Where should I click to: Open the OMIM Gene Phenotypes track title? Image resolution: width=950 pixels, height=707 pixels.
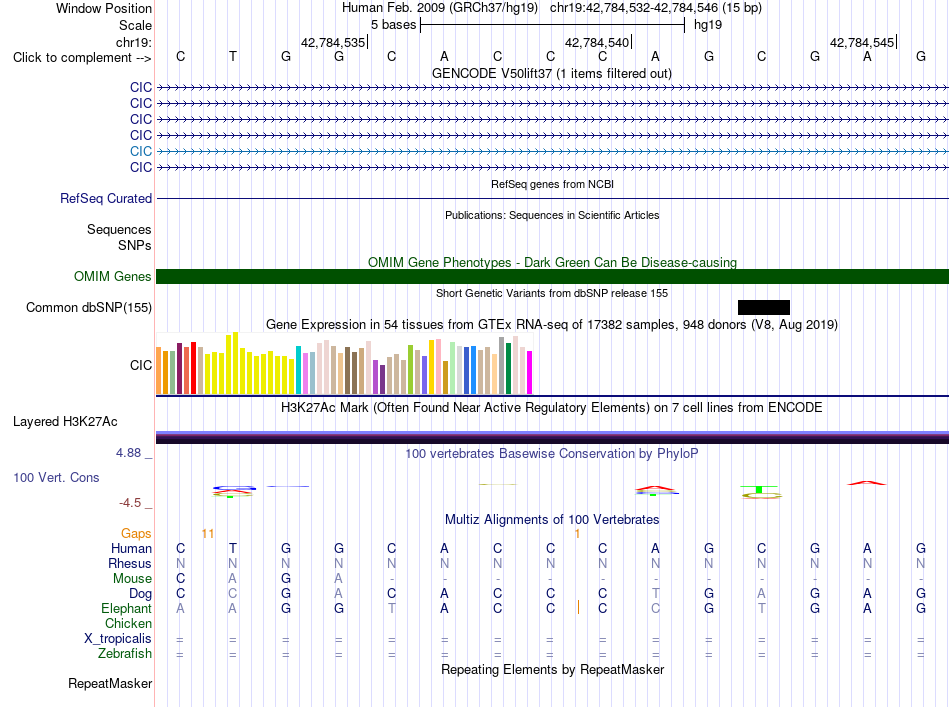coord(552,262)
